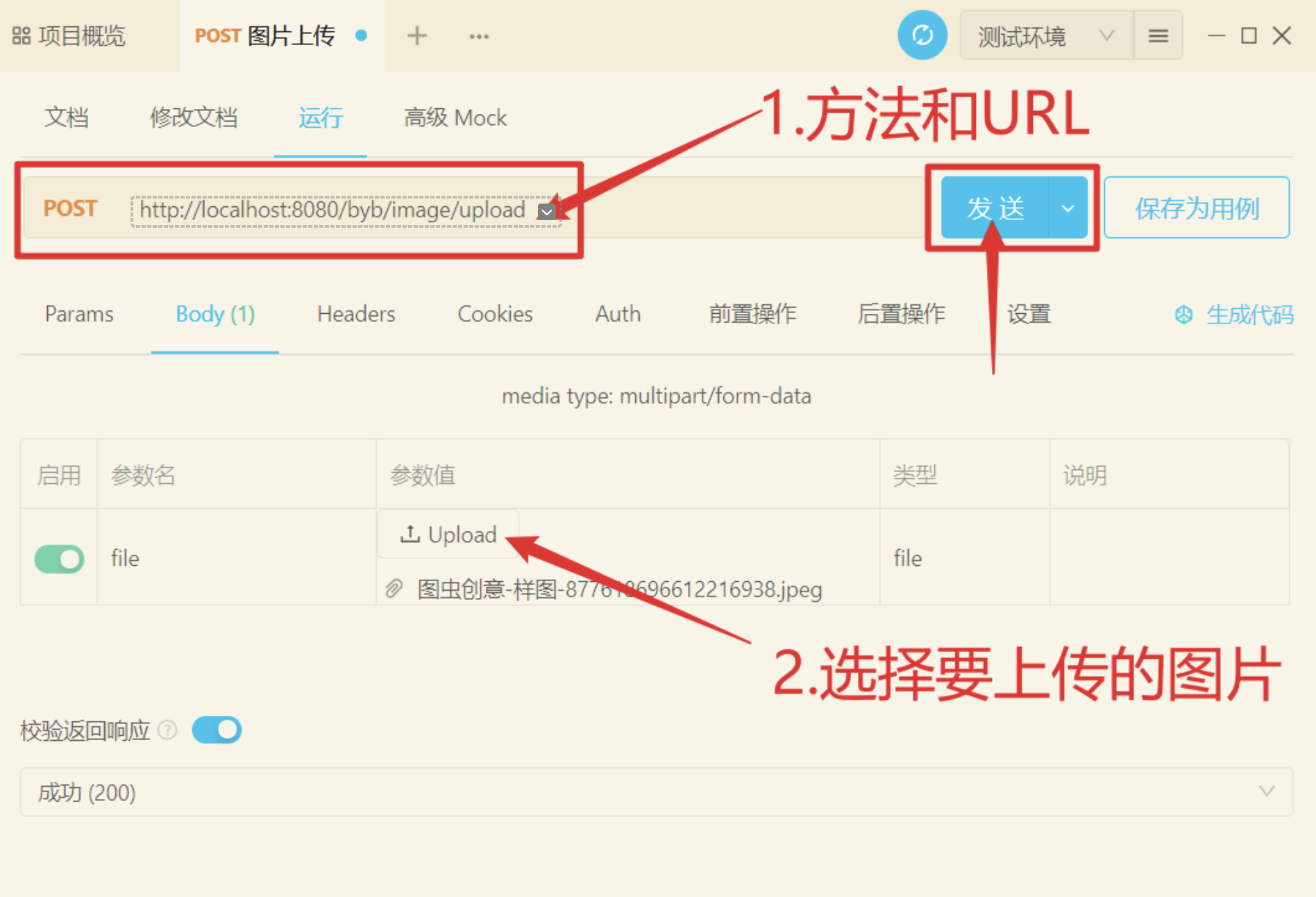Viewport: 1316px width, 897px height.
Task: Change the POST request method
Action: pyautogui.click(x=70, y=208)
